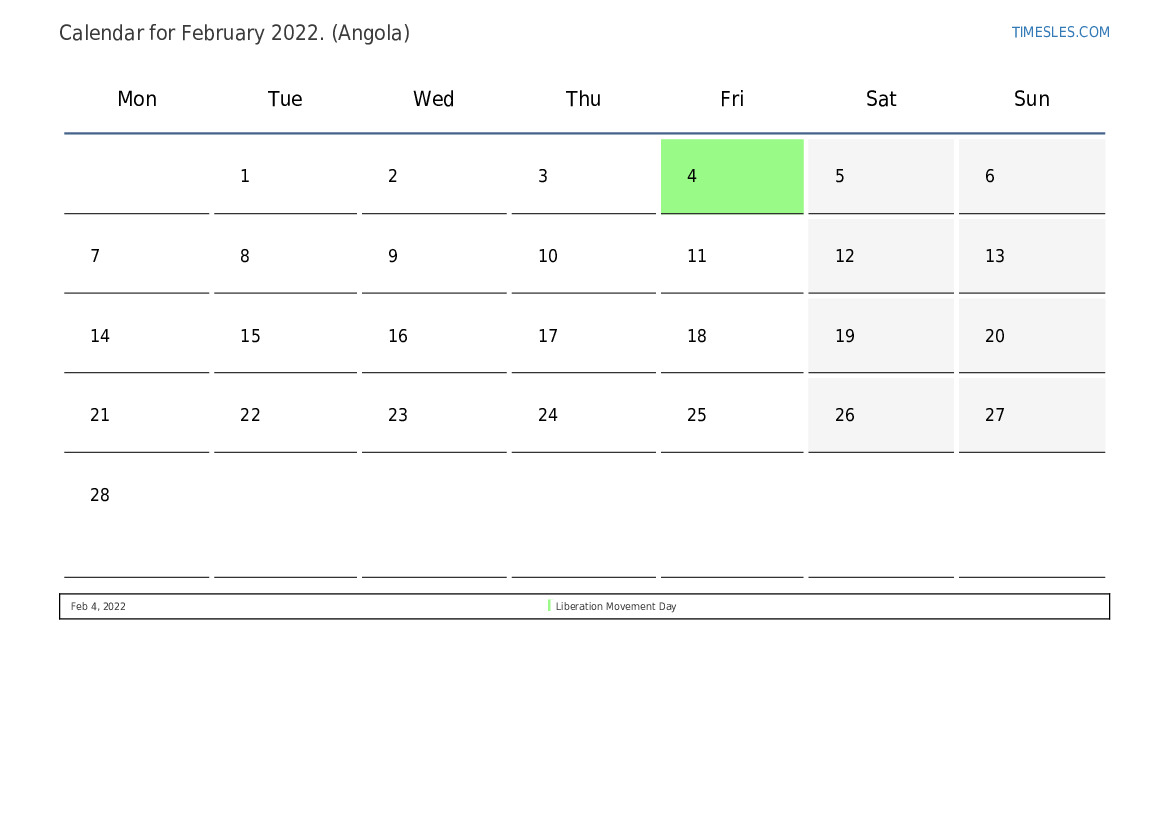Select day 22 in the calendar
This screenshot has height=827, width=1169.
coord(286,415)
